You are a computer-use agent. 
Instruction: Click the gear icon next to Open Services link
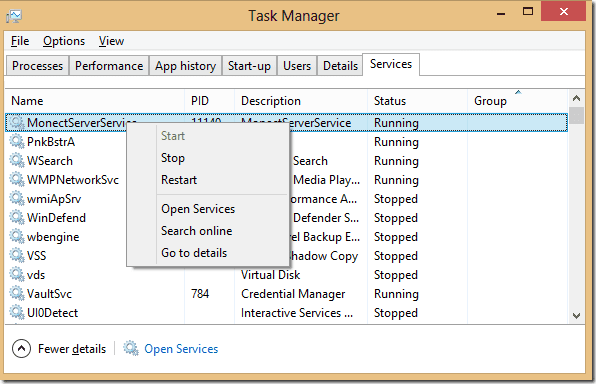point(131,348)
